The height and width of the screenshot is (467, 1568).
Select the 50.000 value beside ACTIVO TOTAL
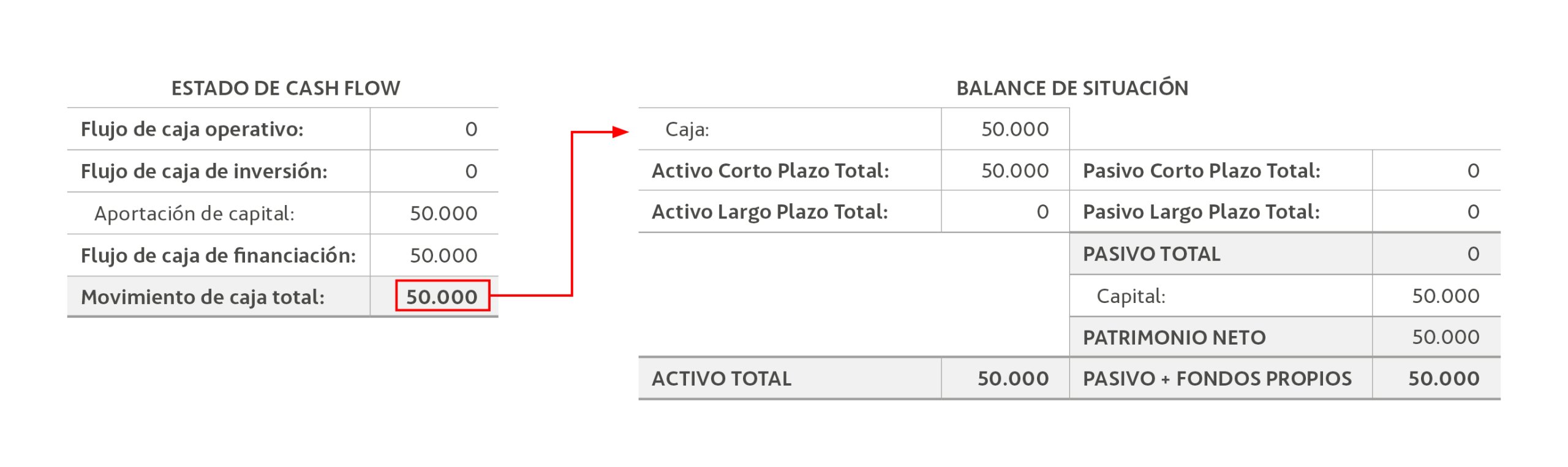point(1013,379)
